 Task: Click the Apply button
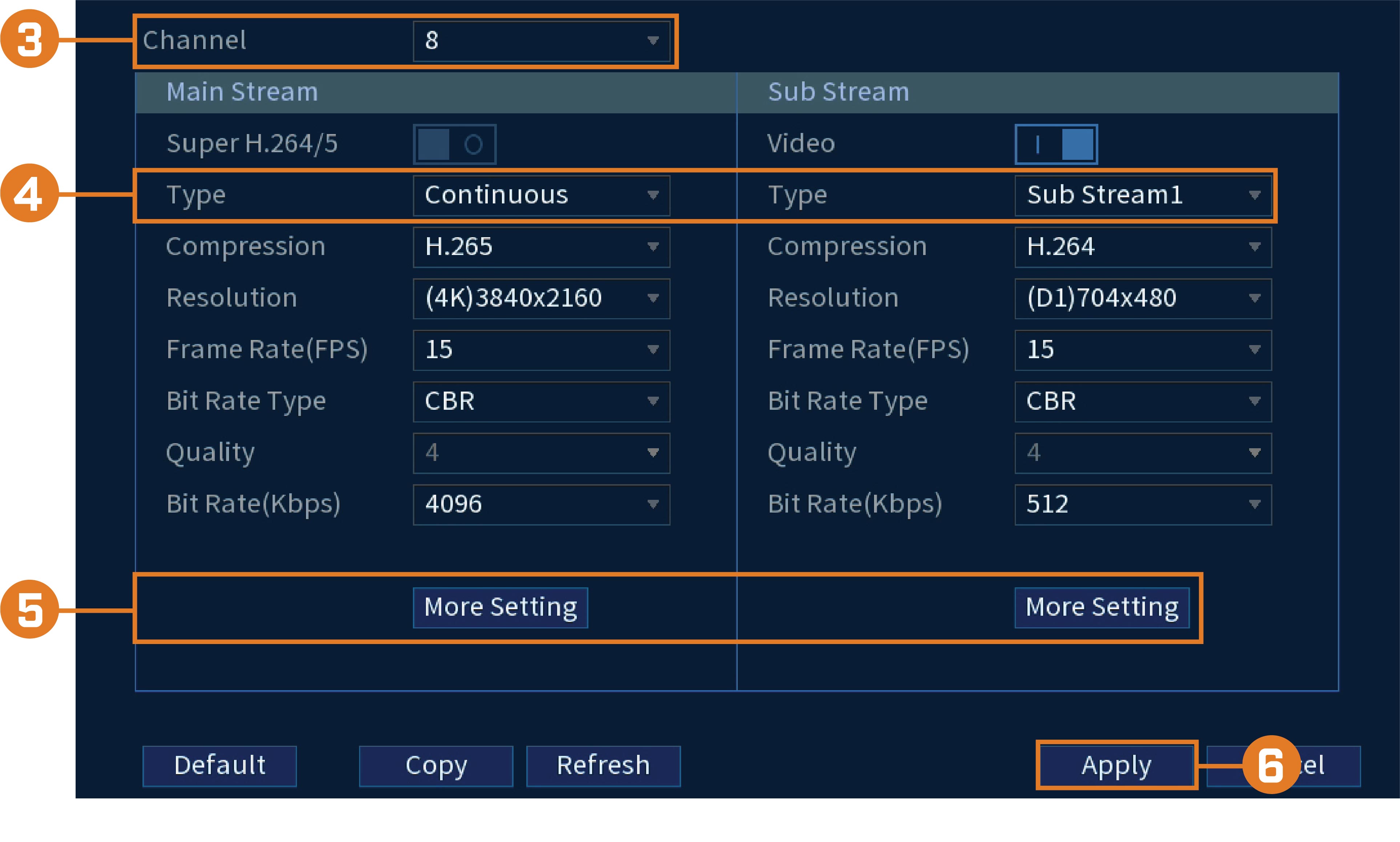1117,766
